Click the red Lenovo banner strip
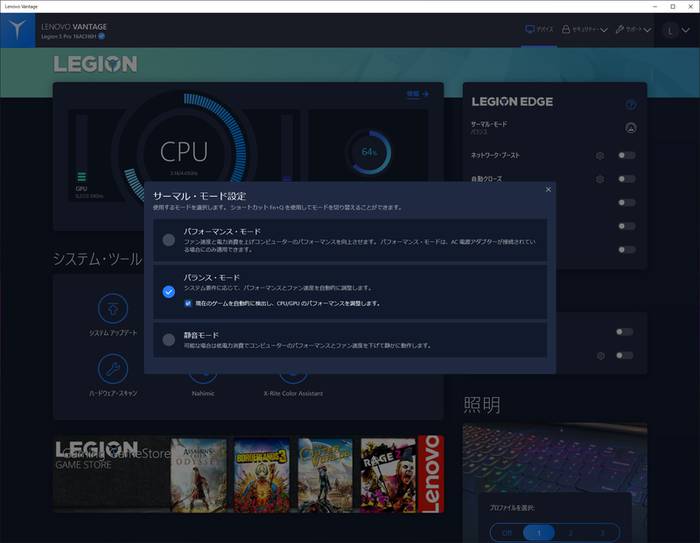The width and height of the screenshot is (700, 543). pos(431,474)
